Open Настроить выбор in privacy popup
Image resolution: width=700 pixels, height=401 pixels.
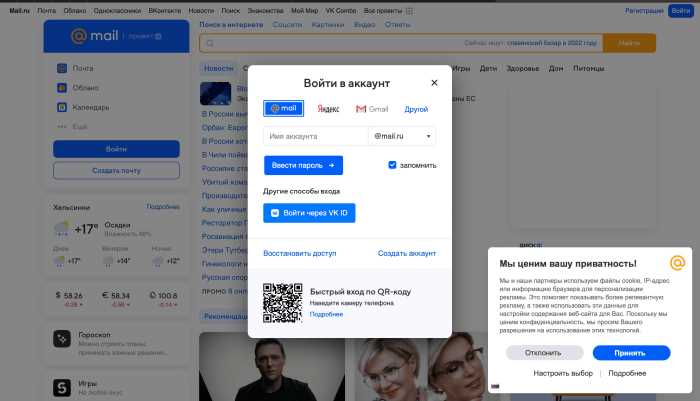[563, 373]
